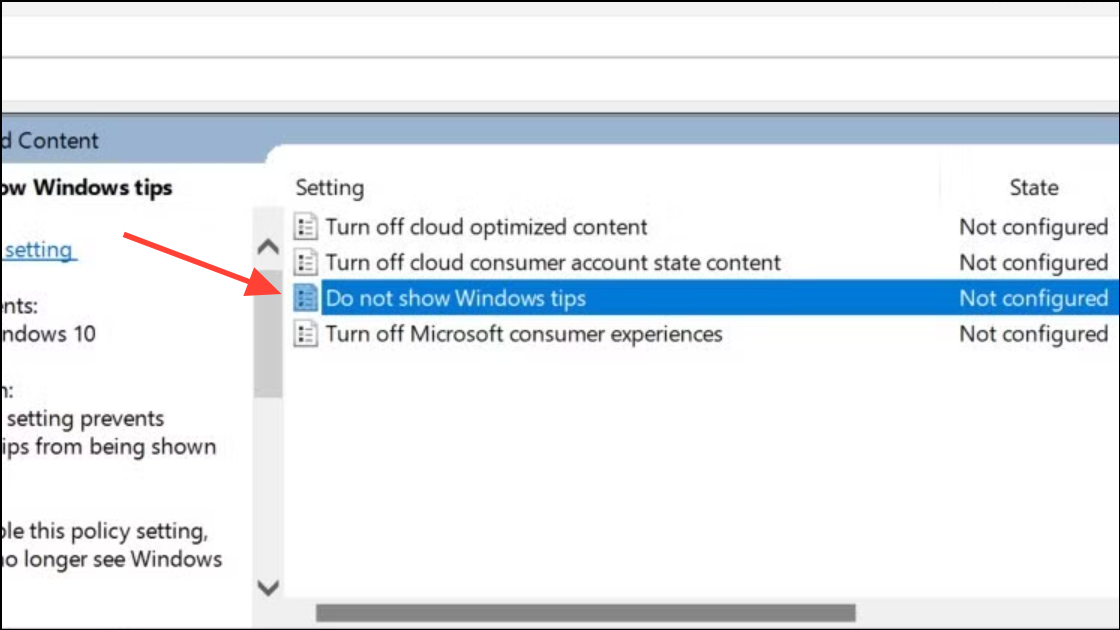Image resolution: width=1120 pixels, height=630 pixels.
Task: Click Not configured state of Windows tips row
Action: pos(1033,298)
